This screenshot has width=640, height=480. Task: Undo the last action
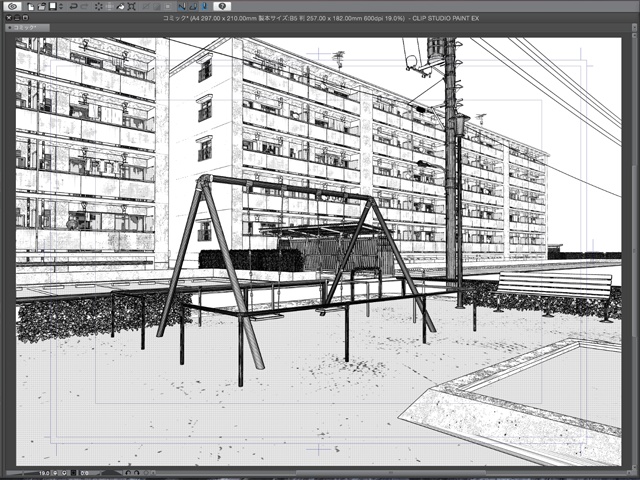(73, 6)
